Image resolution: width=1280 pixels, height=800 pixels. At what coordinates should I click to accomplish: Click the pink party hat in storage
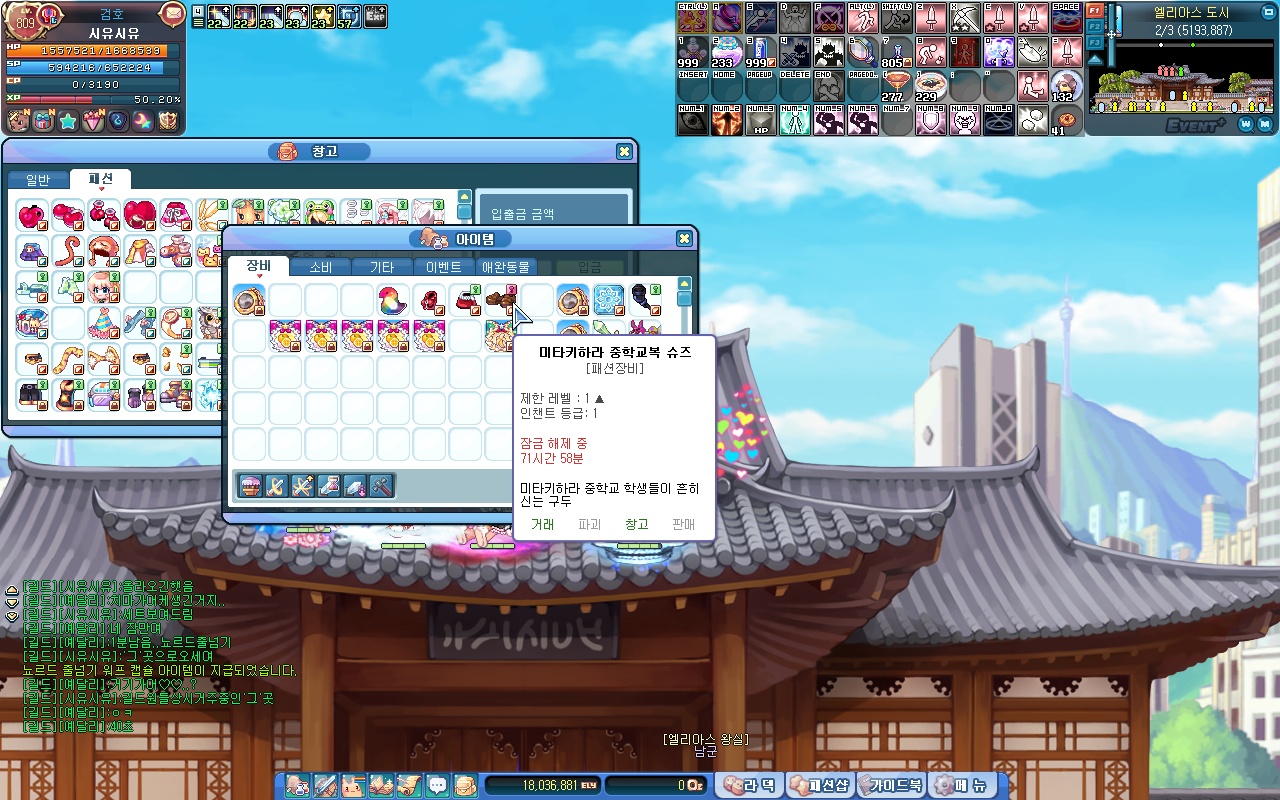103,322
